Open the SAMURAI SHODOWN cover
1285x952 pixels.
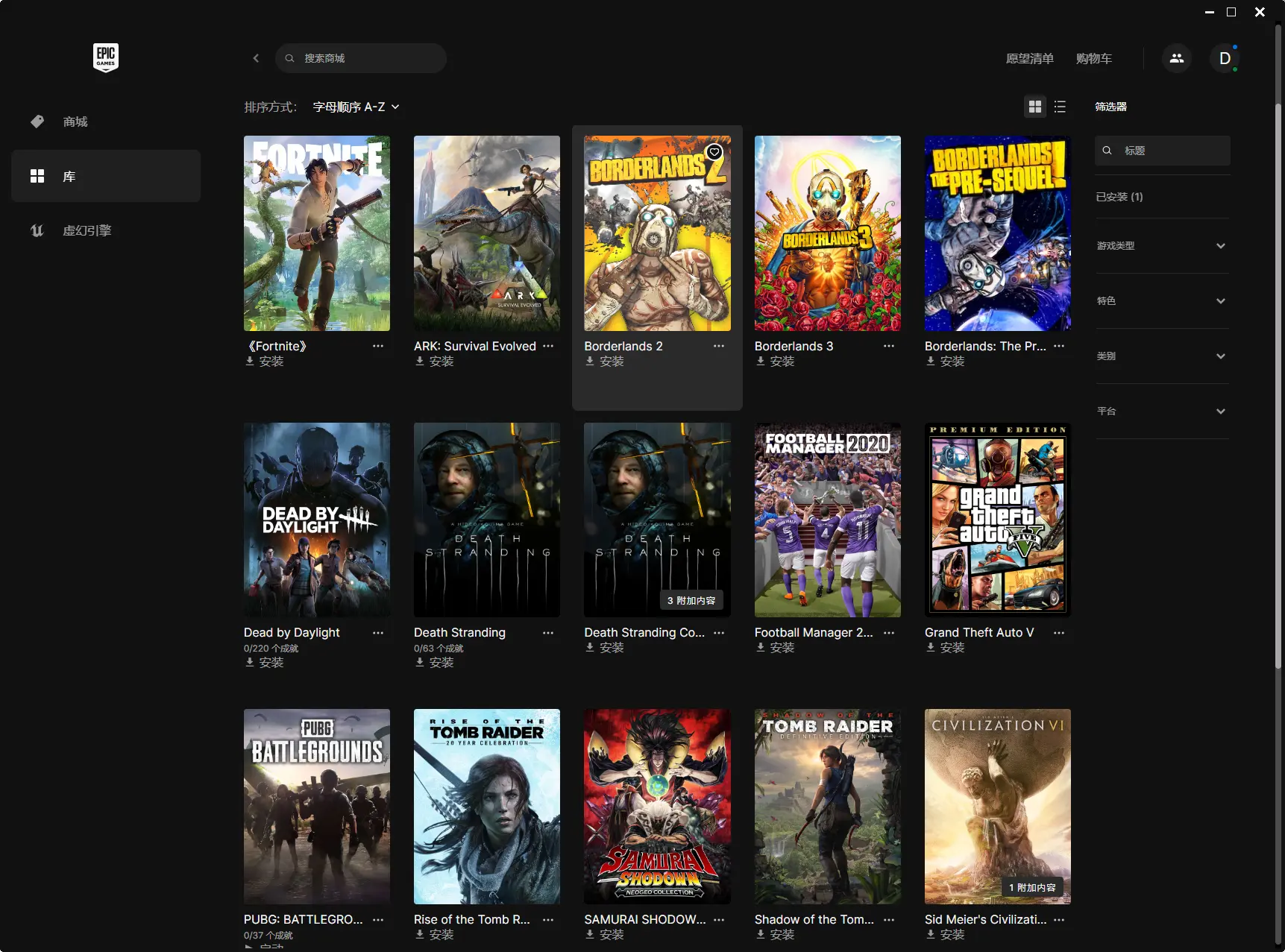click(657, 807)
